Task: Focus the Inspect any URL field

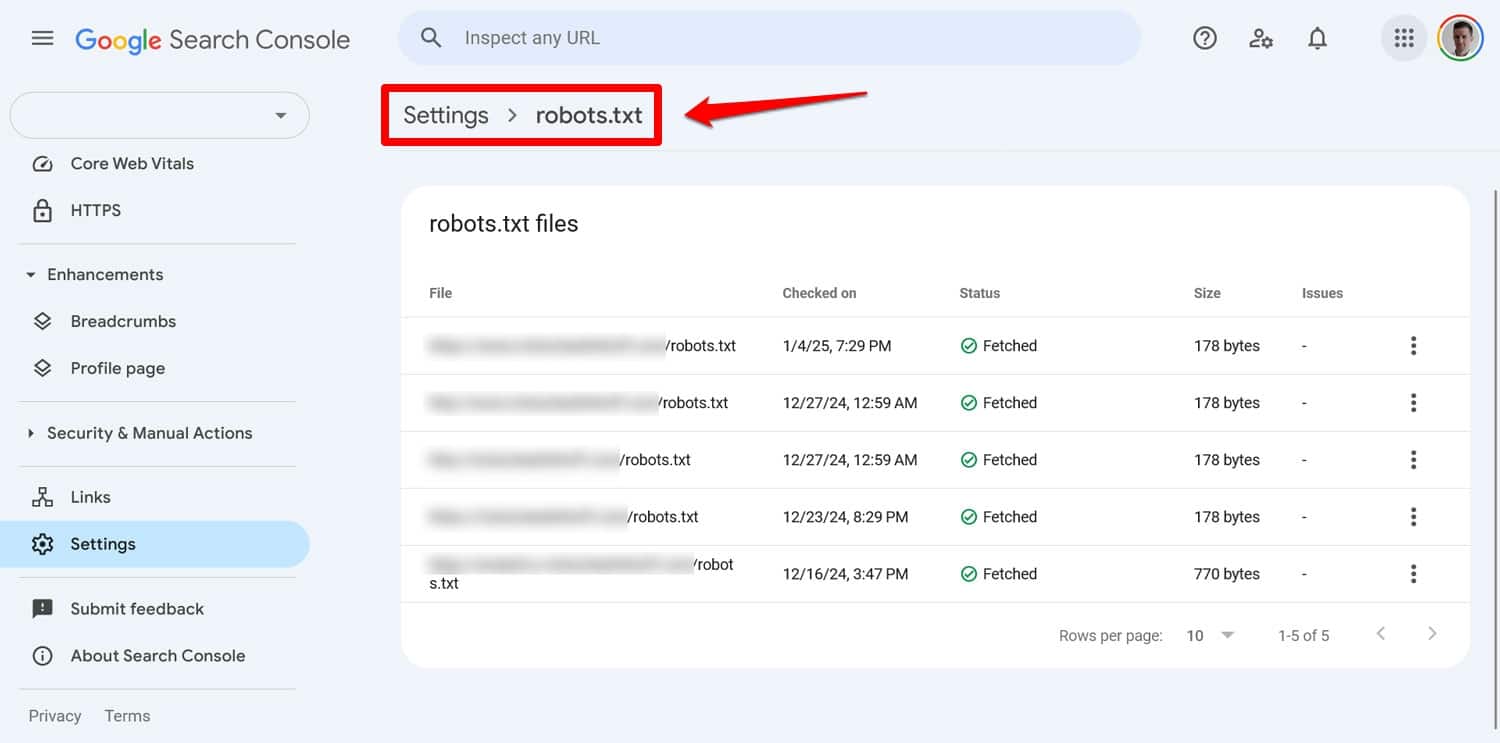Action: tap(770, 38)
